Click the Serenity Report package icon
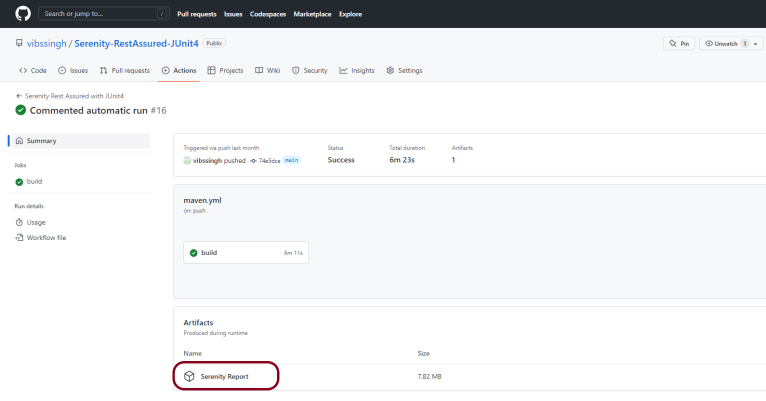 (188, 376)
